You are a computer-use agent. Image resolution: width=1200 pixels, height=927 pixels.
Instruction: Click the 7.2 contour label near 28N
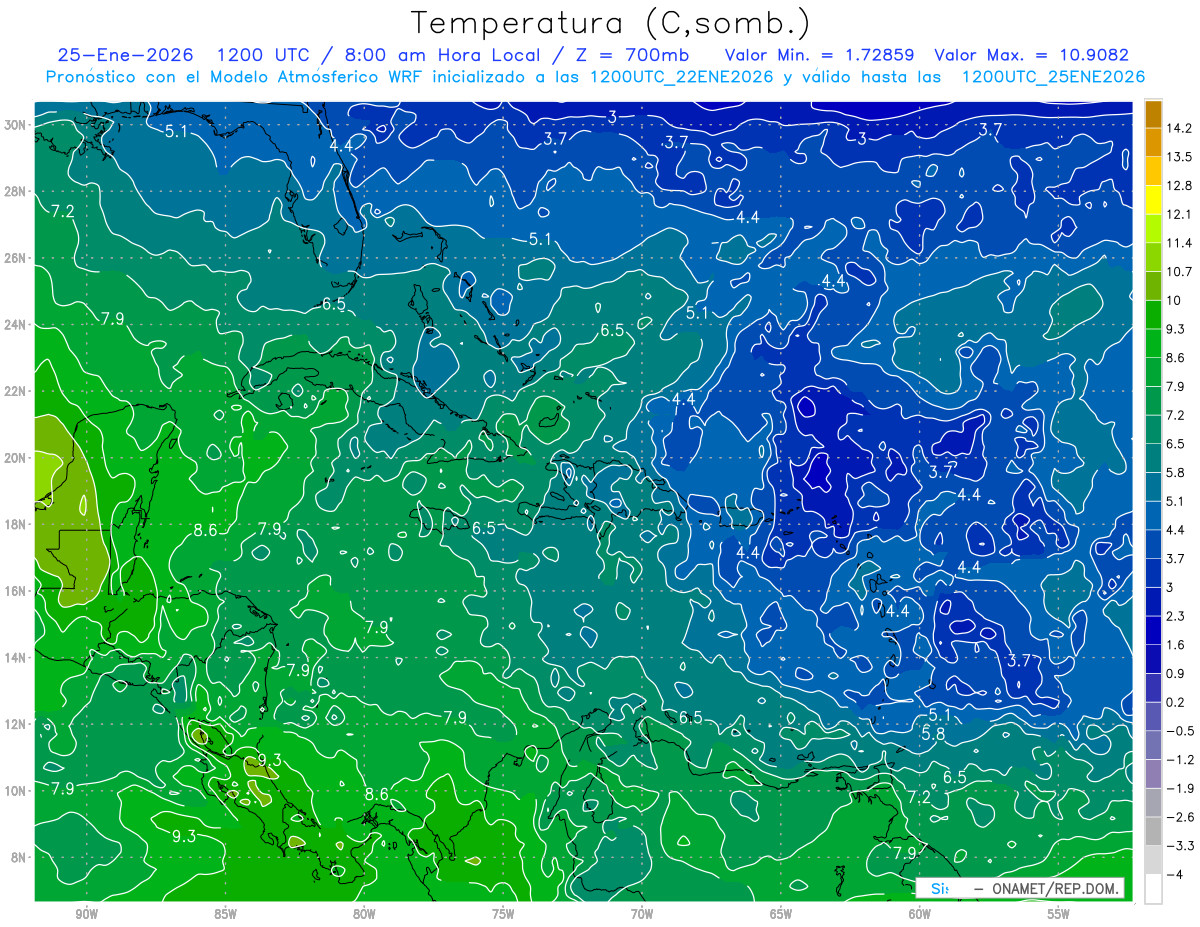click(x=62, y=211)
